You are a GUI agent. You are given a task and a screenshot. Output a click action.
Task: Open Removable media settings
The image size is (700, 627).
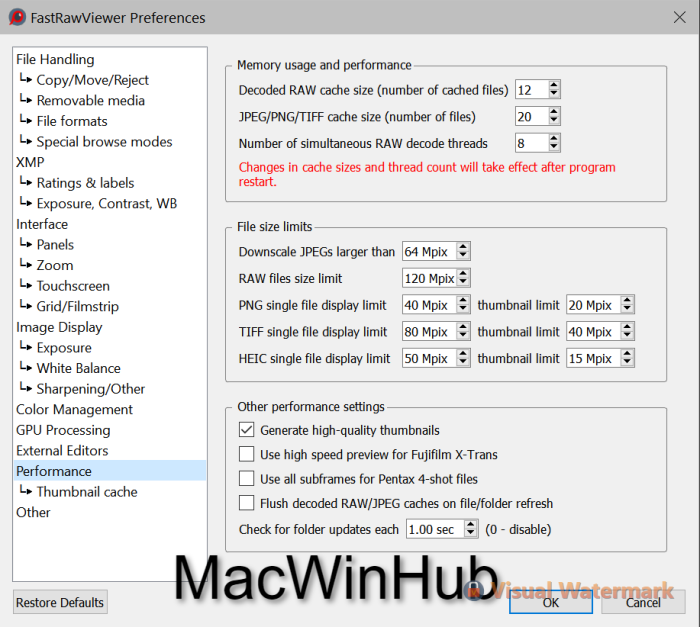pos(91,100)
